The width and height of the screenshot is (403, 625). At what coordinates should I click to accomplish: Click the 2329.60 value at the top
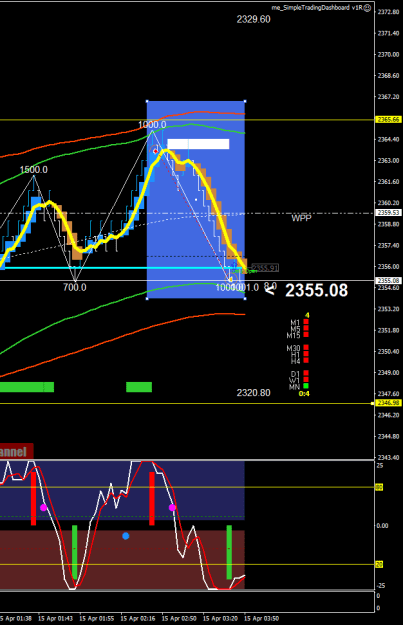(254, 19)
